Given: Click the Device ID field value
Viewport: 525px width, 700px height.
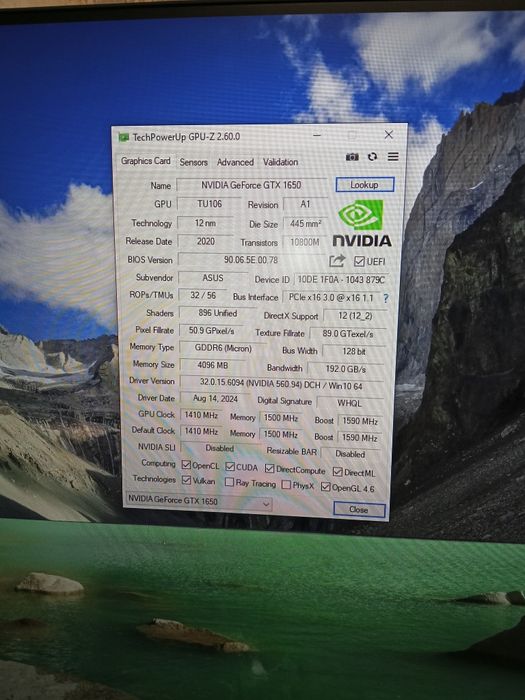Looking at the screenshot, I should tap(341, 280).
